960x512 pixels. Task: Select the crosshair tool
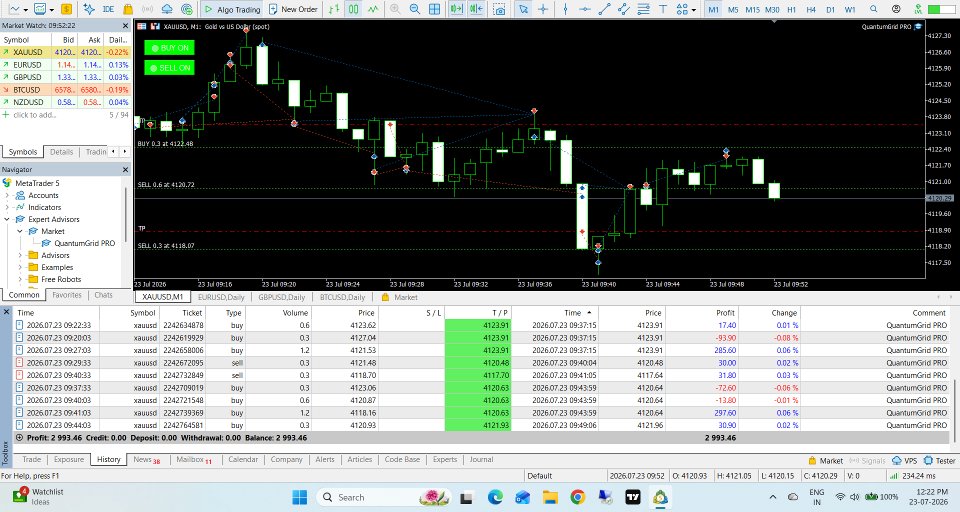point(542,9)
